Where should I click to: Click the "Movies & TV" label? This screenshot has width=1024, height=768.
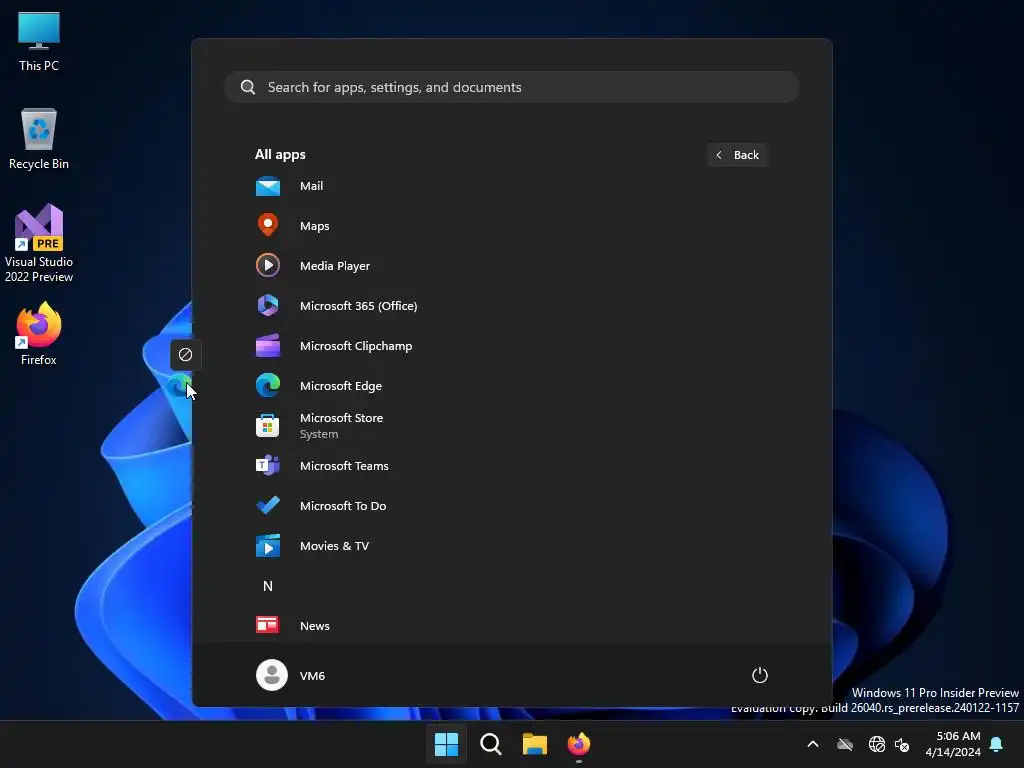coord(334,546)
